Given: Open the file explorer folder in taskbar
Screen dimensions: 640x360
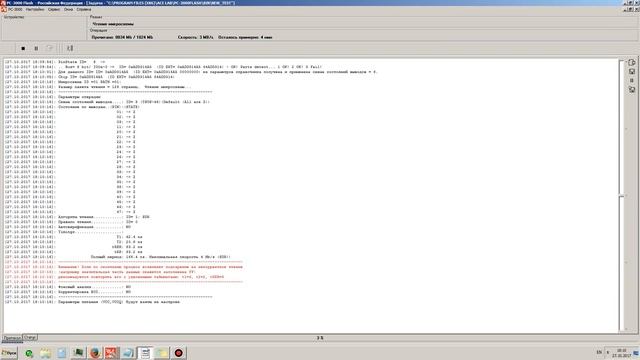Looking at the screenshot, I should point(45,353).
